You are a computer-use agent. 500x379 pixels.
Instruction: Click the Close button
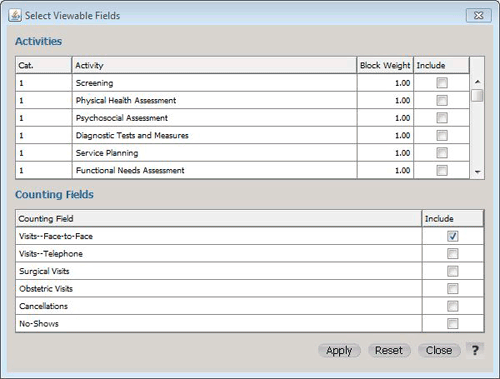tap(439, 350)
